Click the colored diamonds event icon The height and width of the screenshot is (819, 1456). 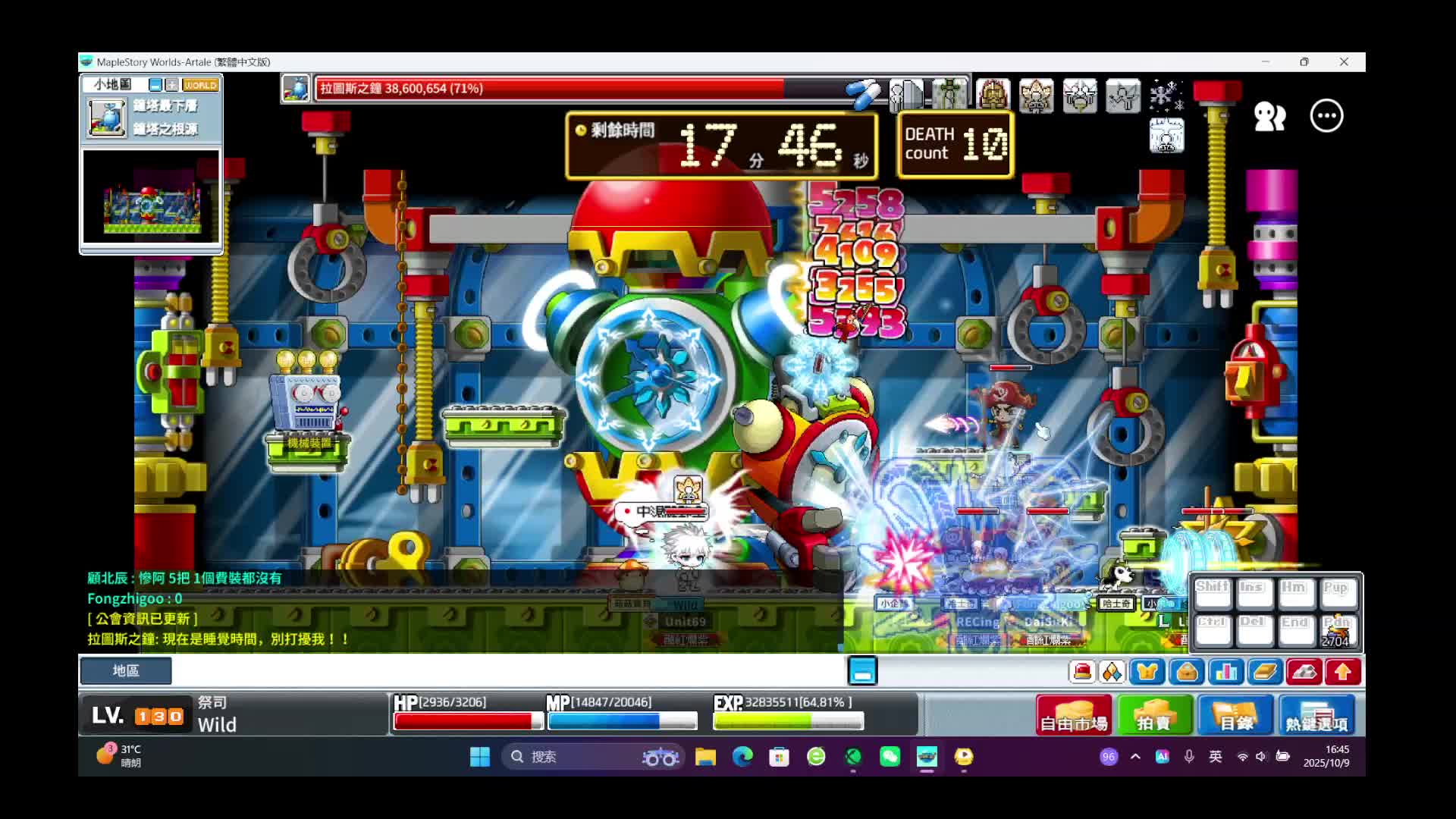(x=1112, y=672)
